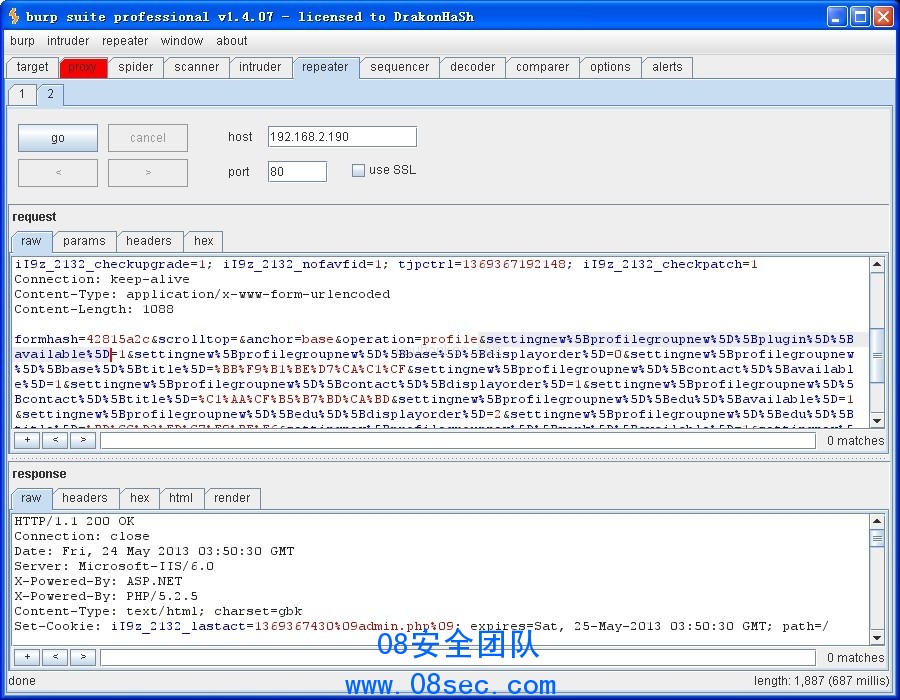Click the next request history button

[148, 173]
